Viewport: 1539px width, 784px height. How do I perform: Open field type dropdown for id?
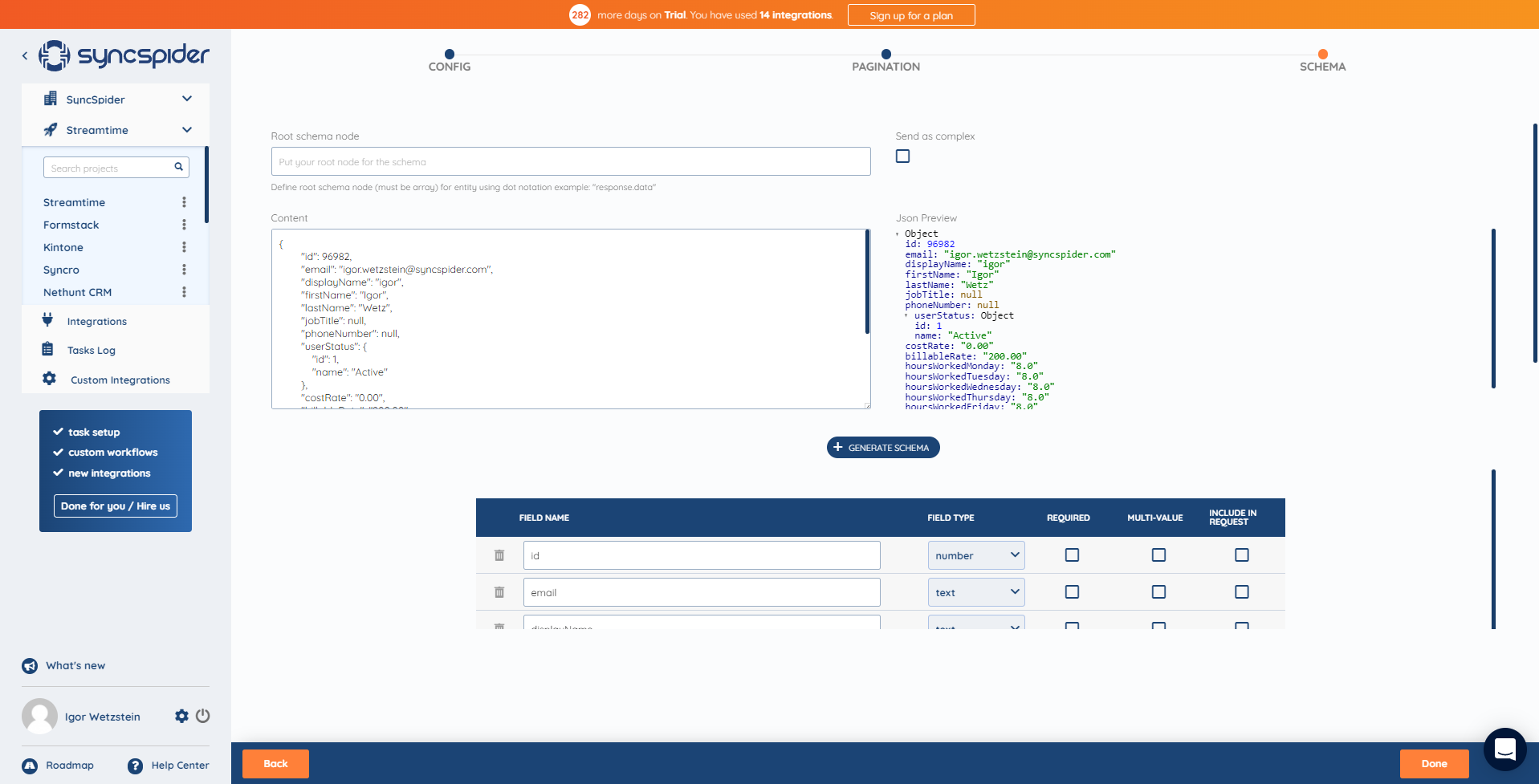[976, 555]
